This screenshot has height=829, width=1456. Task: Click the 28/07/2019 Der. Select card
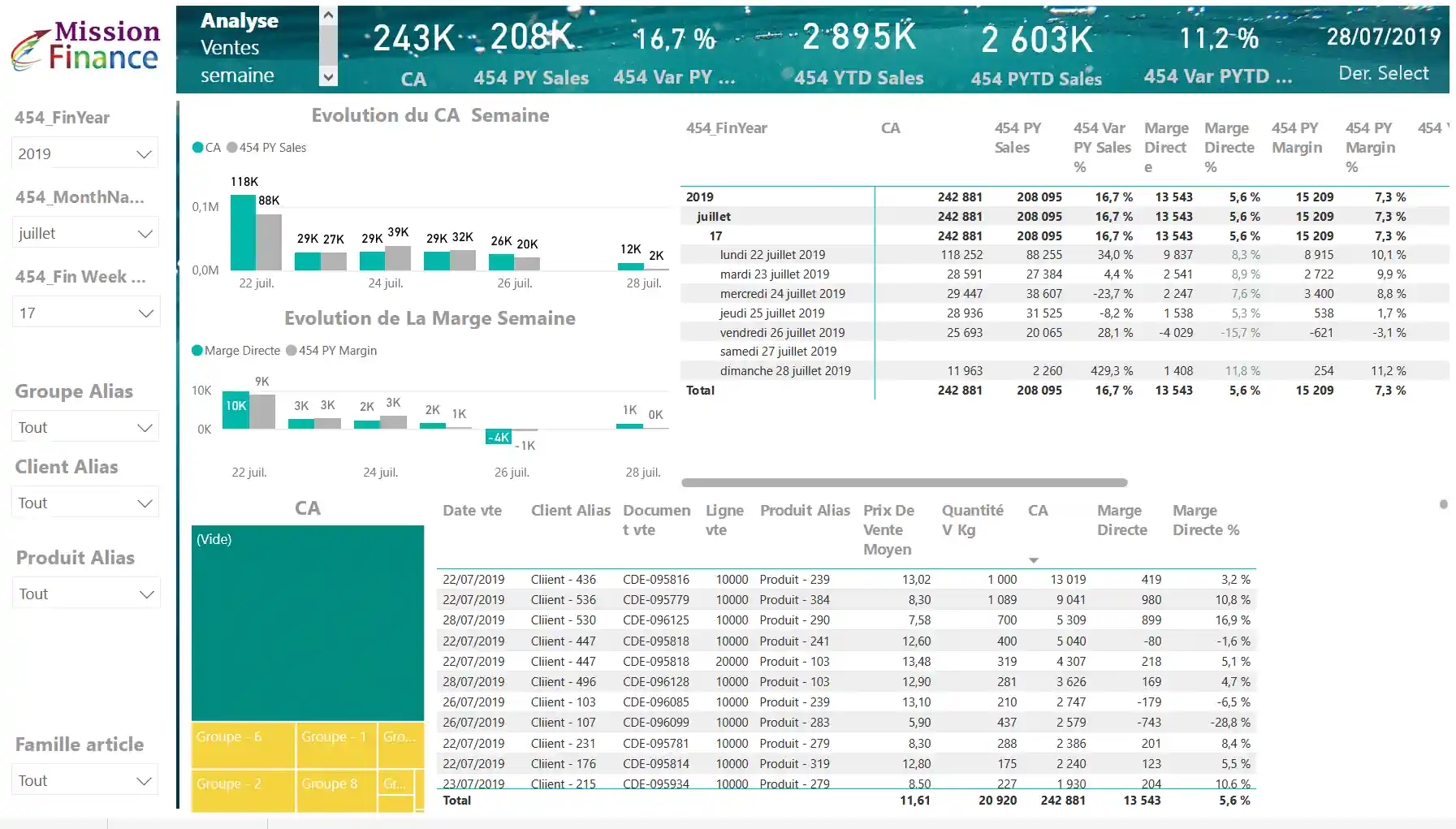pyautogui.click(x=1384, y=53)
